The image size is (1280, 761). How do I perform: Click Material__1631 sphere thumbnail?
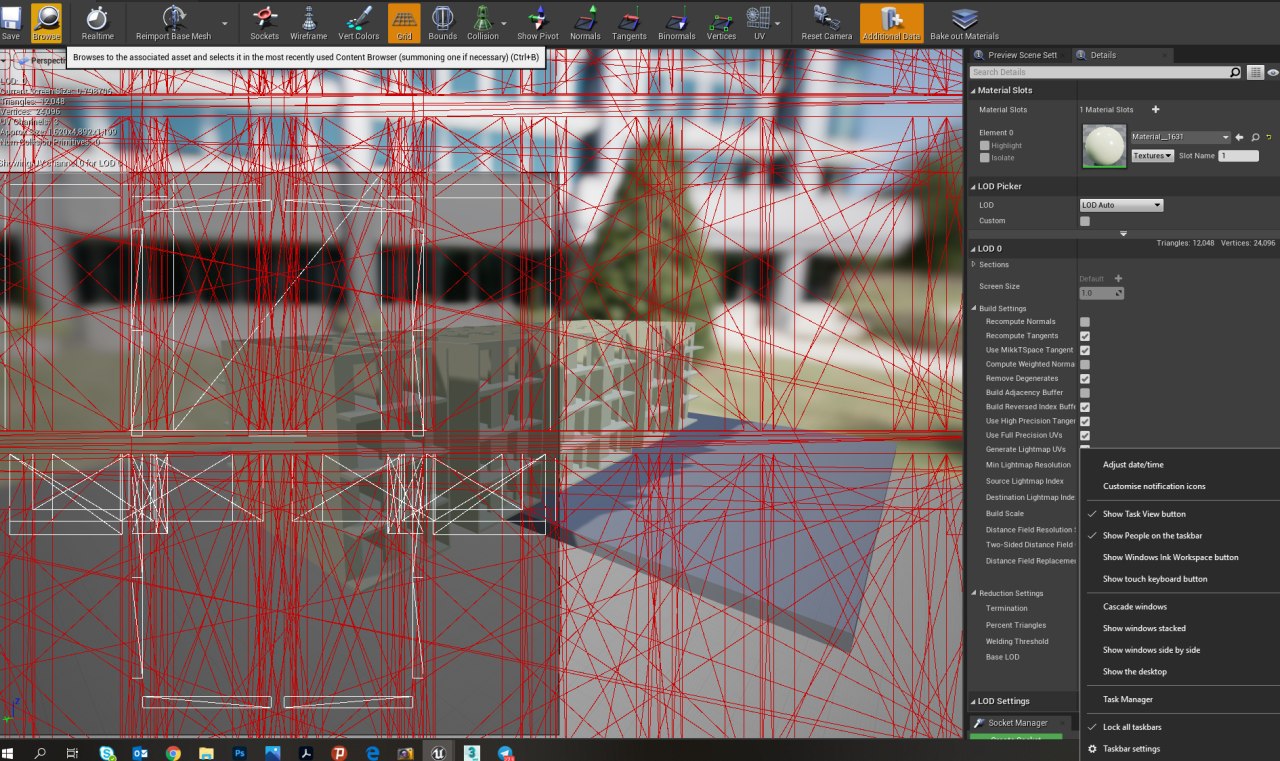click(1104, 146)
